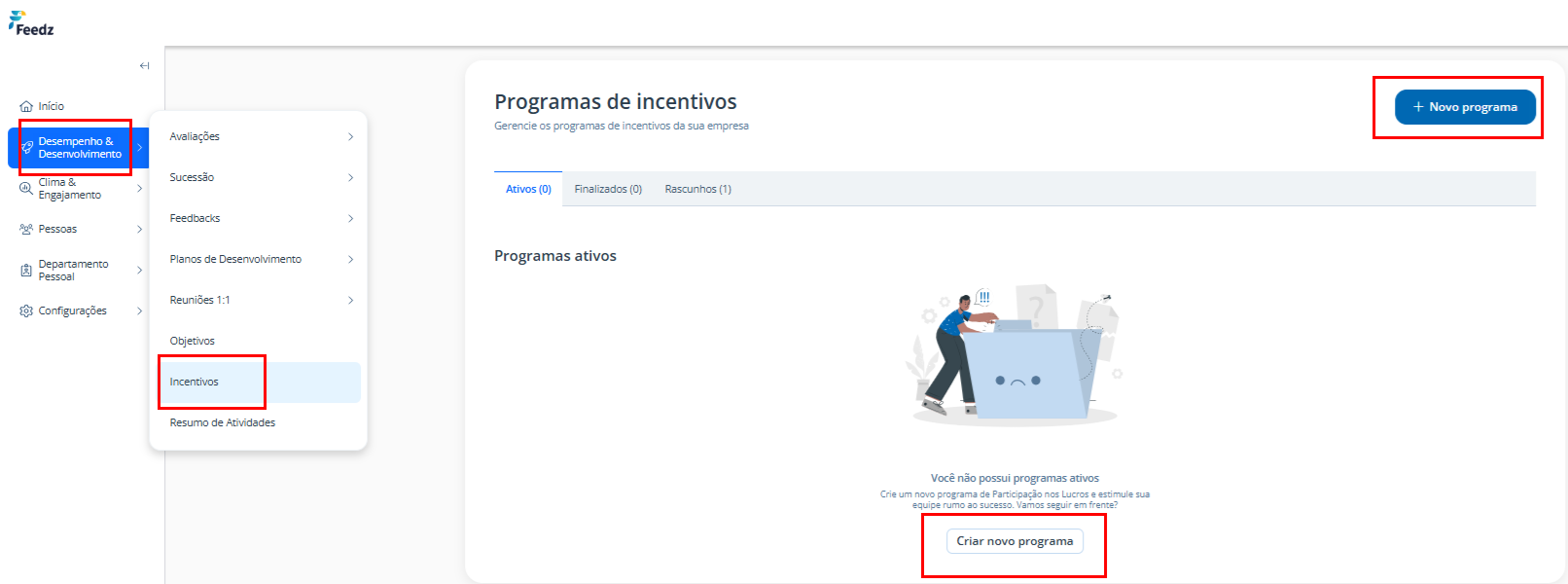This screenshot has height=584, width=1568.
Task: Click the Feedz logo
Action: click(x=31, y=23)
